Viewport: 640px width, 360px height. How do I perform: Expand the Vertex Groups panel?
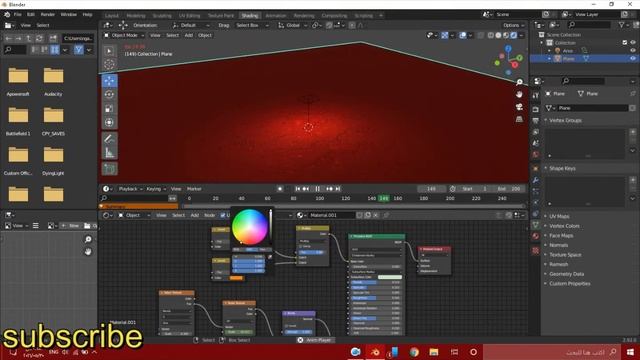(565, 120)
